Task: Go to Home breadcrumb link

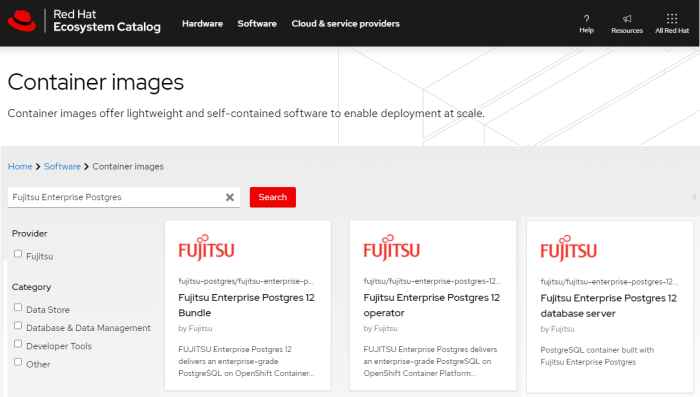Action: [20, 167]
